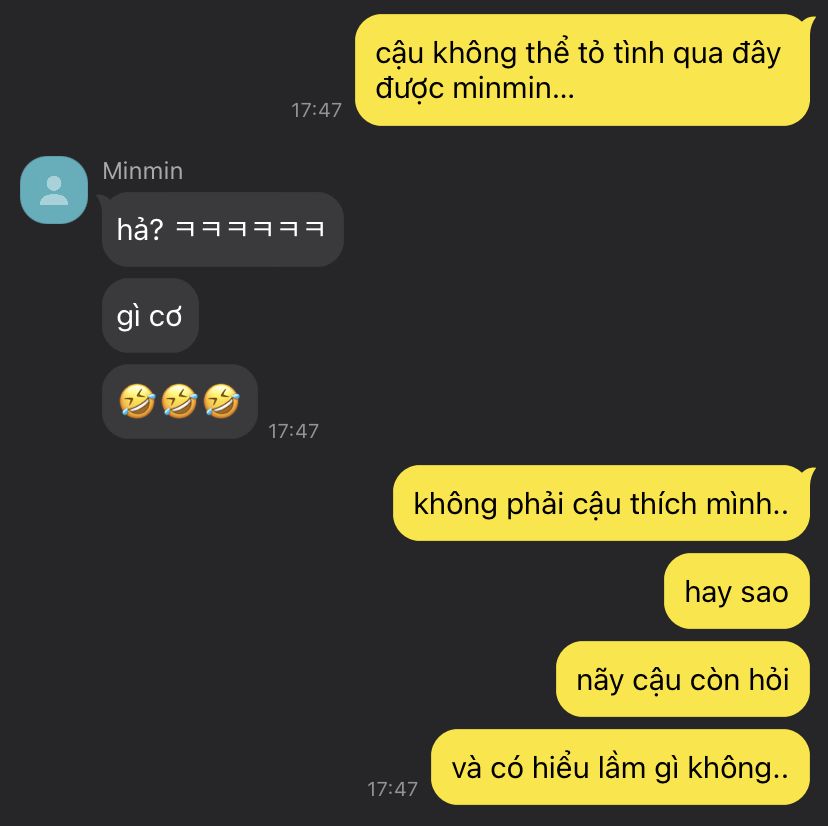Select the 'không phải cậu thích mình..' bubble
Image resolution: width=828 pixels, height=826 pixels.
pyautogui.click(x=601, y=503)
